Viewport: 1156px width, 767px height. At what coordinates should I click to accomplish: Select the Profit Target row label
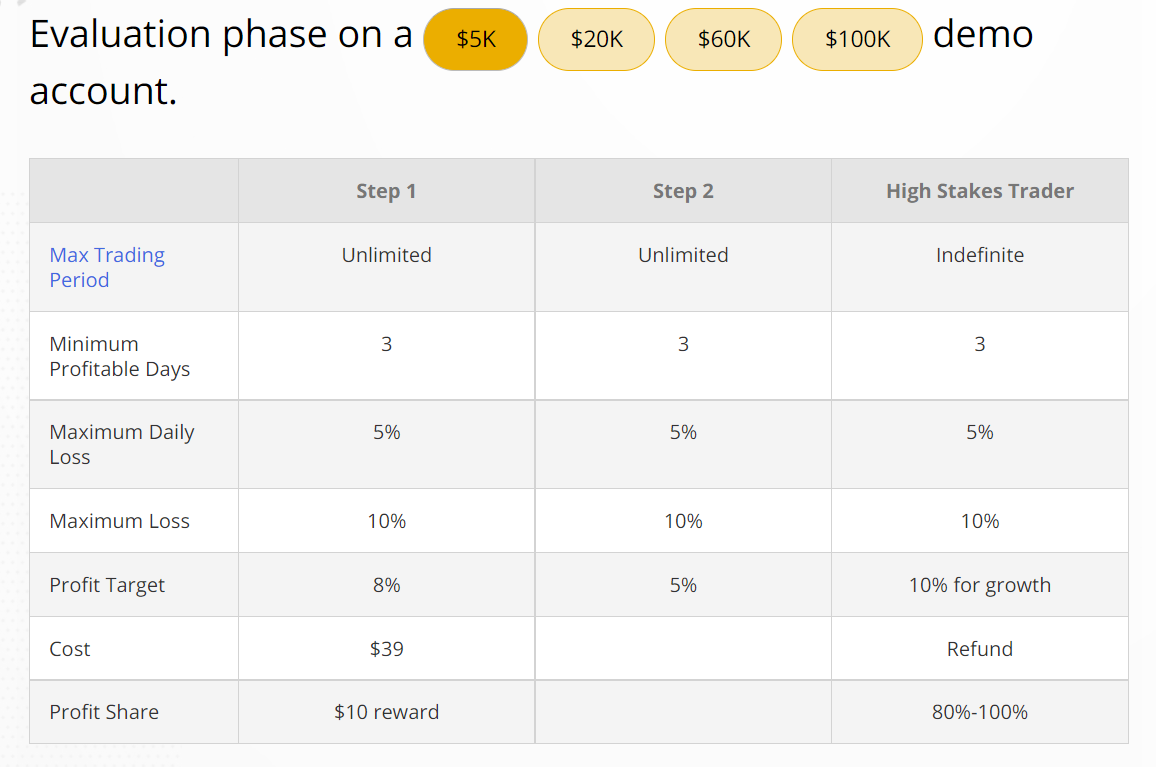[x=107, y=585]
